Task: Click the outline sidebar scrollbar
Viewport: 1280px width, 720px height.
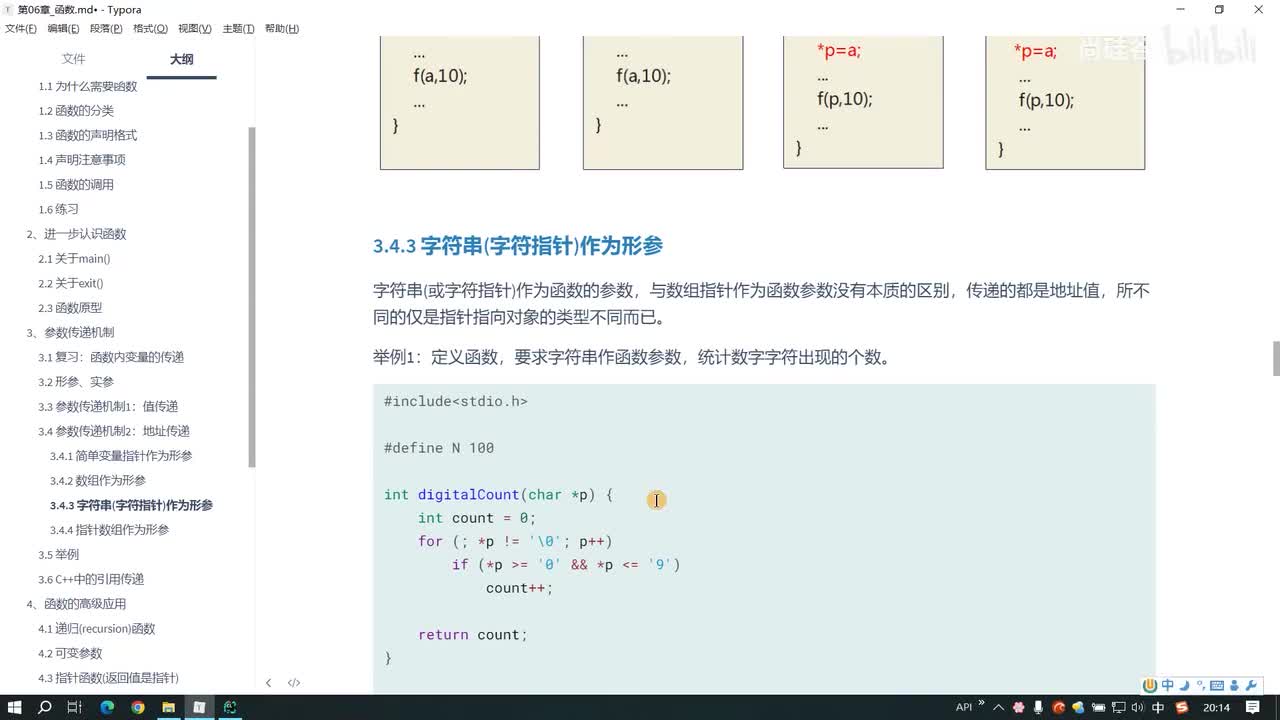Action: coord(252,297)
